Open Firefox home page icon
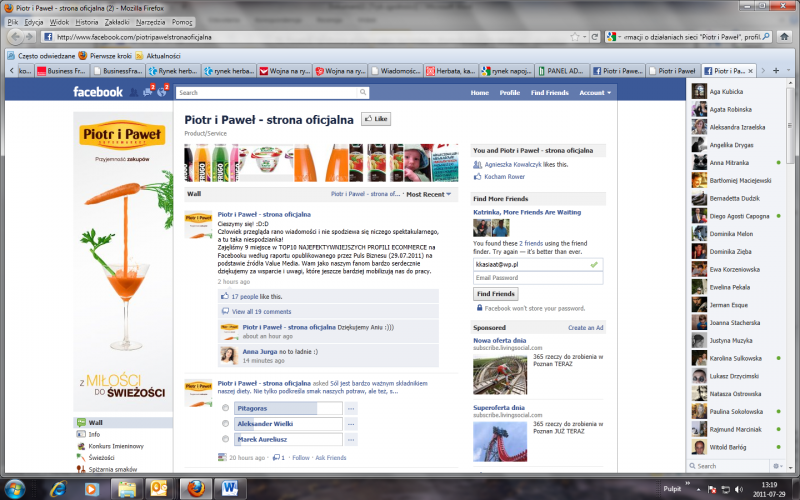This screenshot has height=500, width=800. click(784, 37)
